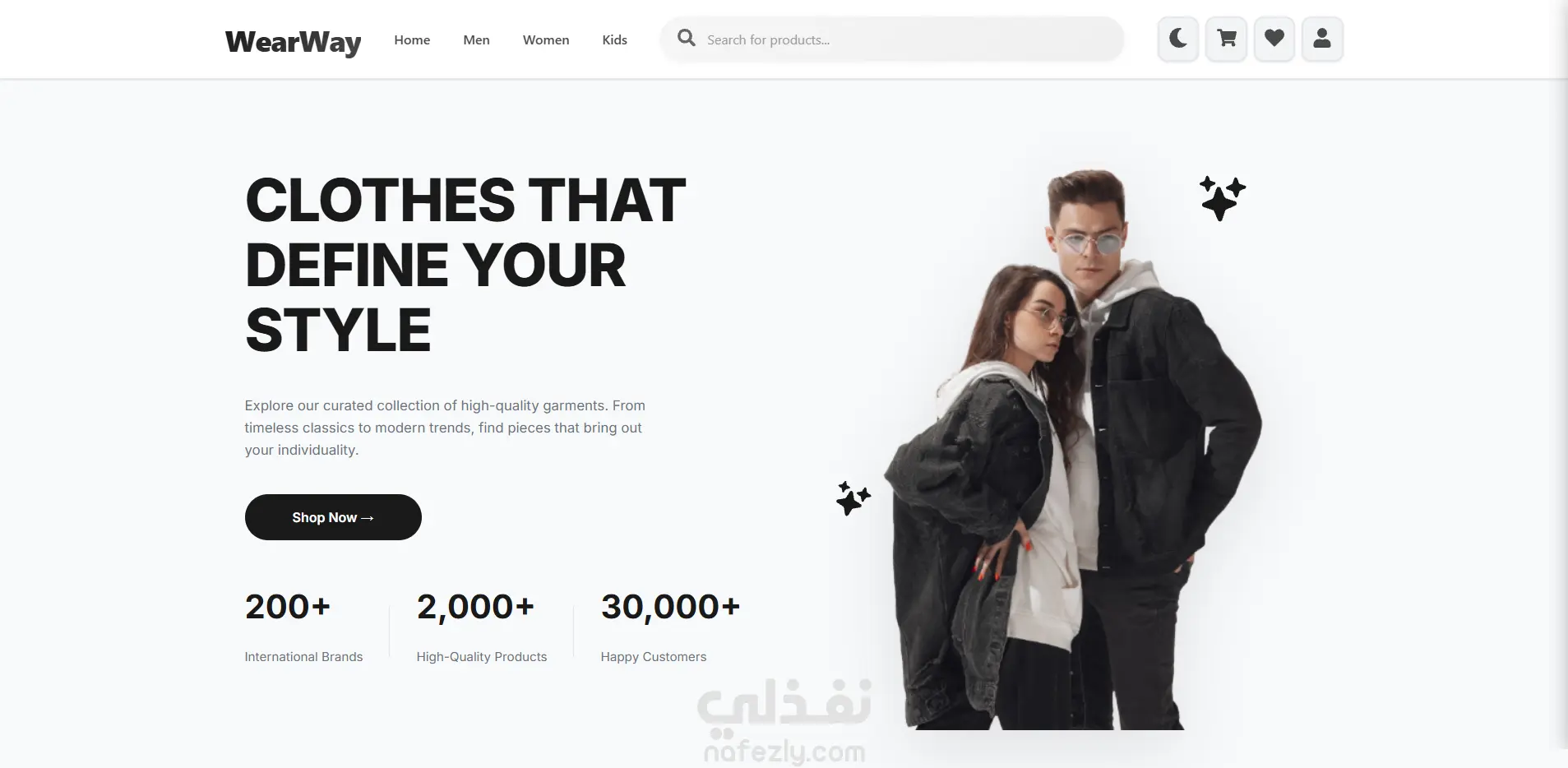Focus the Search for products field
1568x768 pixels.
(x=891, y=39)
